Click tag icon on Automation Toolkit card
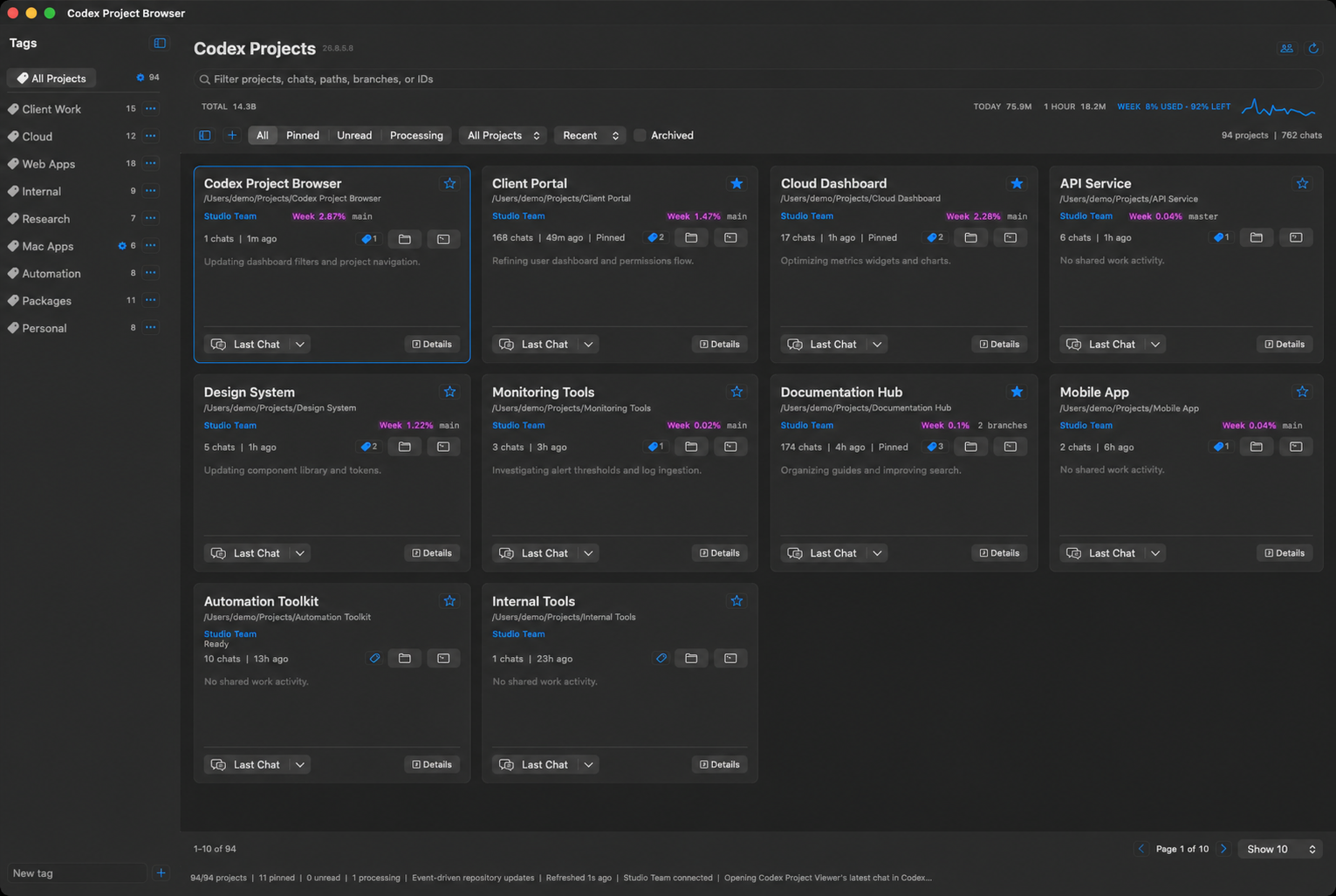1336x896 pixels. 374,659
